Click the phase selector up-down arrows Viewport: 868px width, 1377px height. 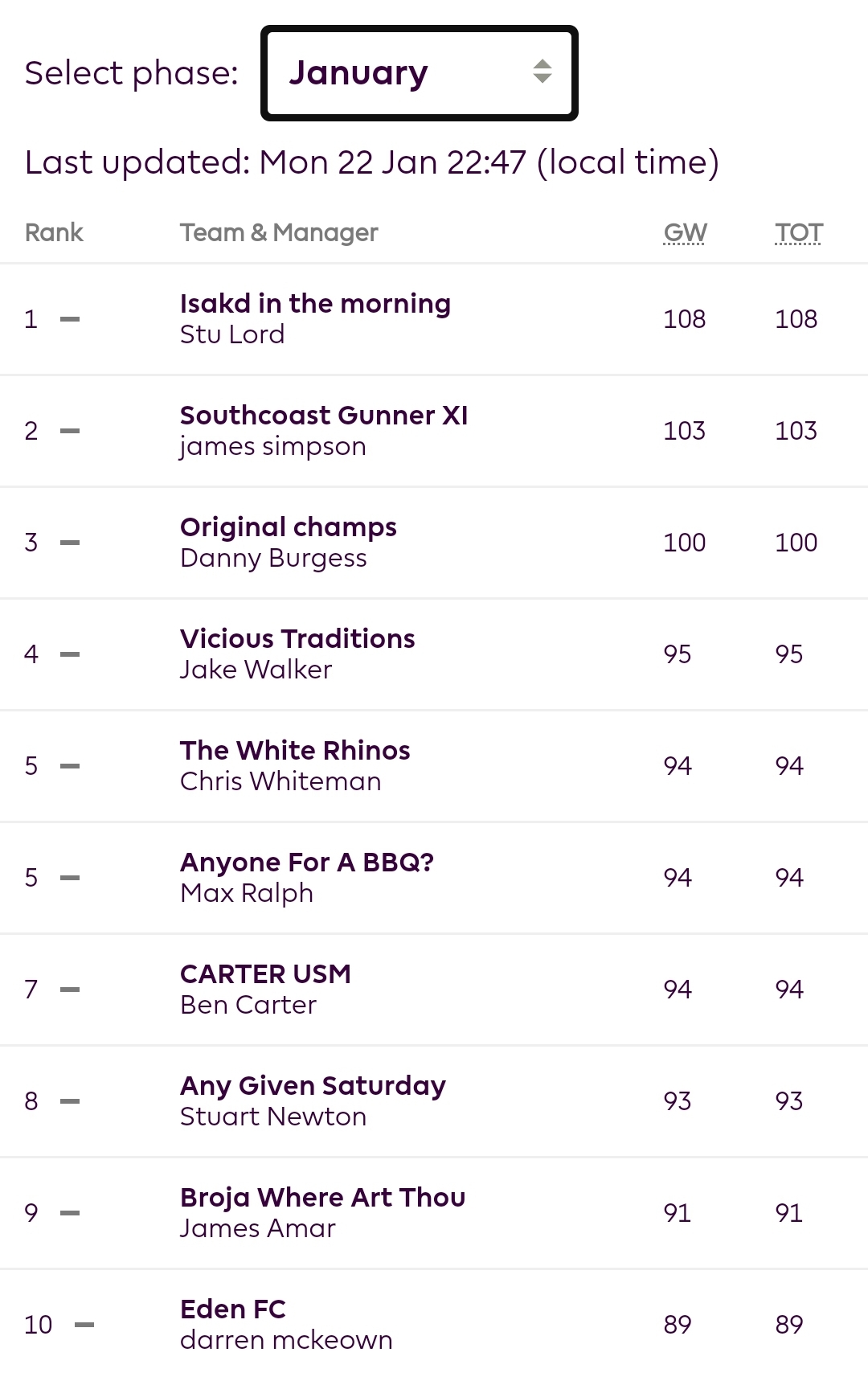tap(542, 72)
